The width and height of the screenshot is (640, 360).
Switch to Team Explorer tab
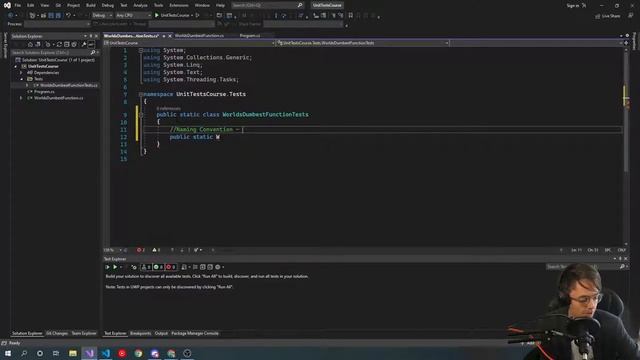pyautogui.click(x=84, y=333)
